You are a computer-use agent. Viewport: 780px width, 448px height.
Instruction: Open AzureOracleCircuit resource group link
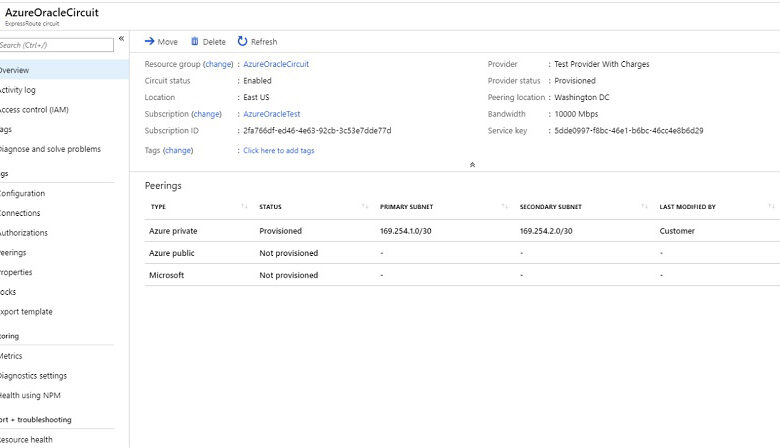click(276, 64)
